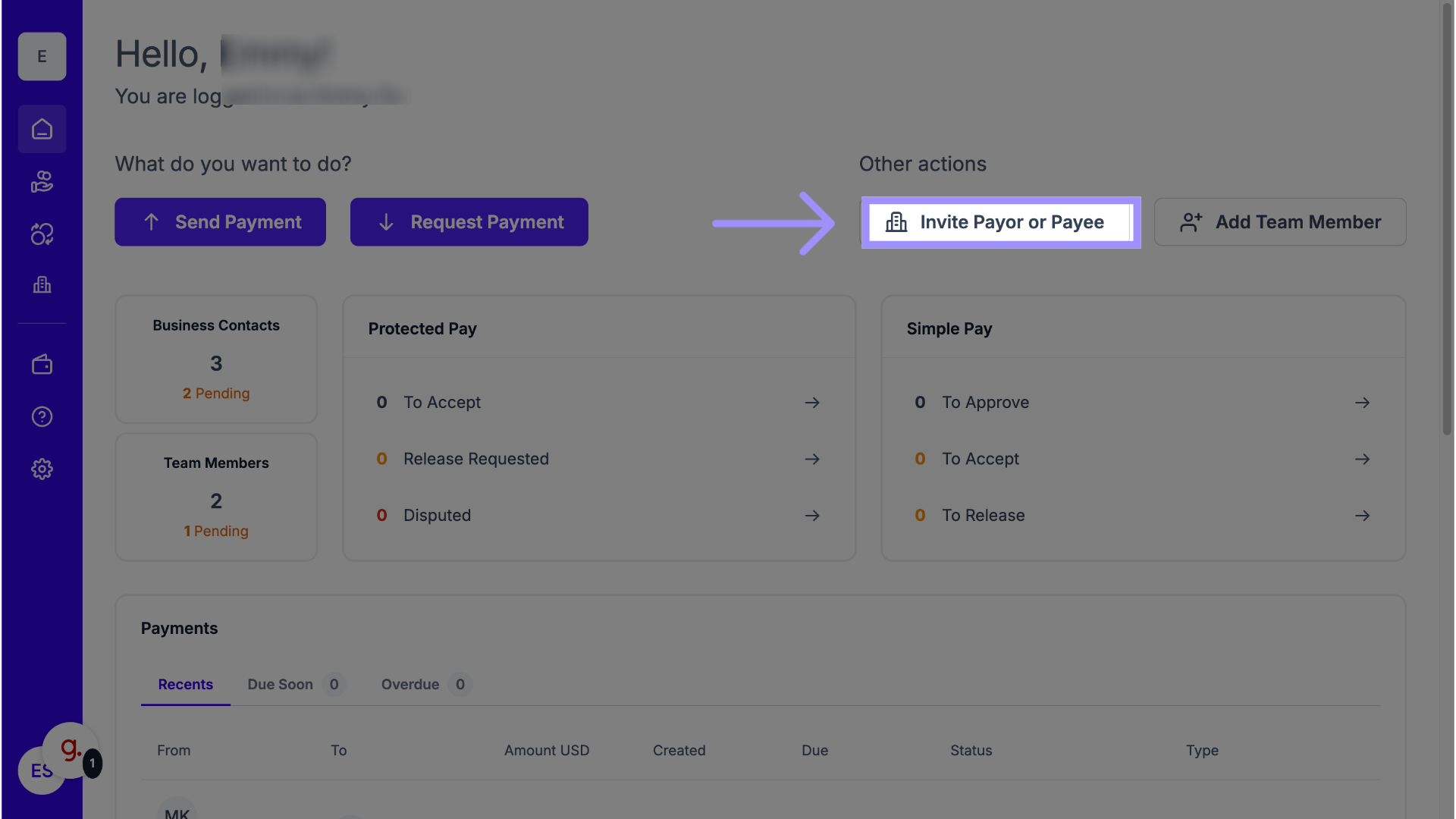Open the recurring exchange sidebar icon

tap(42, 234)
